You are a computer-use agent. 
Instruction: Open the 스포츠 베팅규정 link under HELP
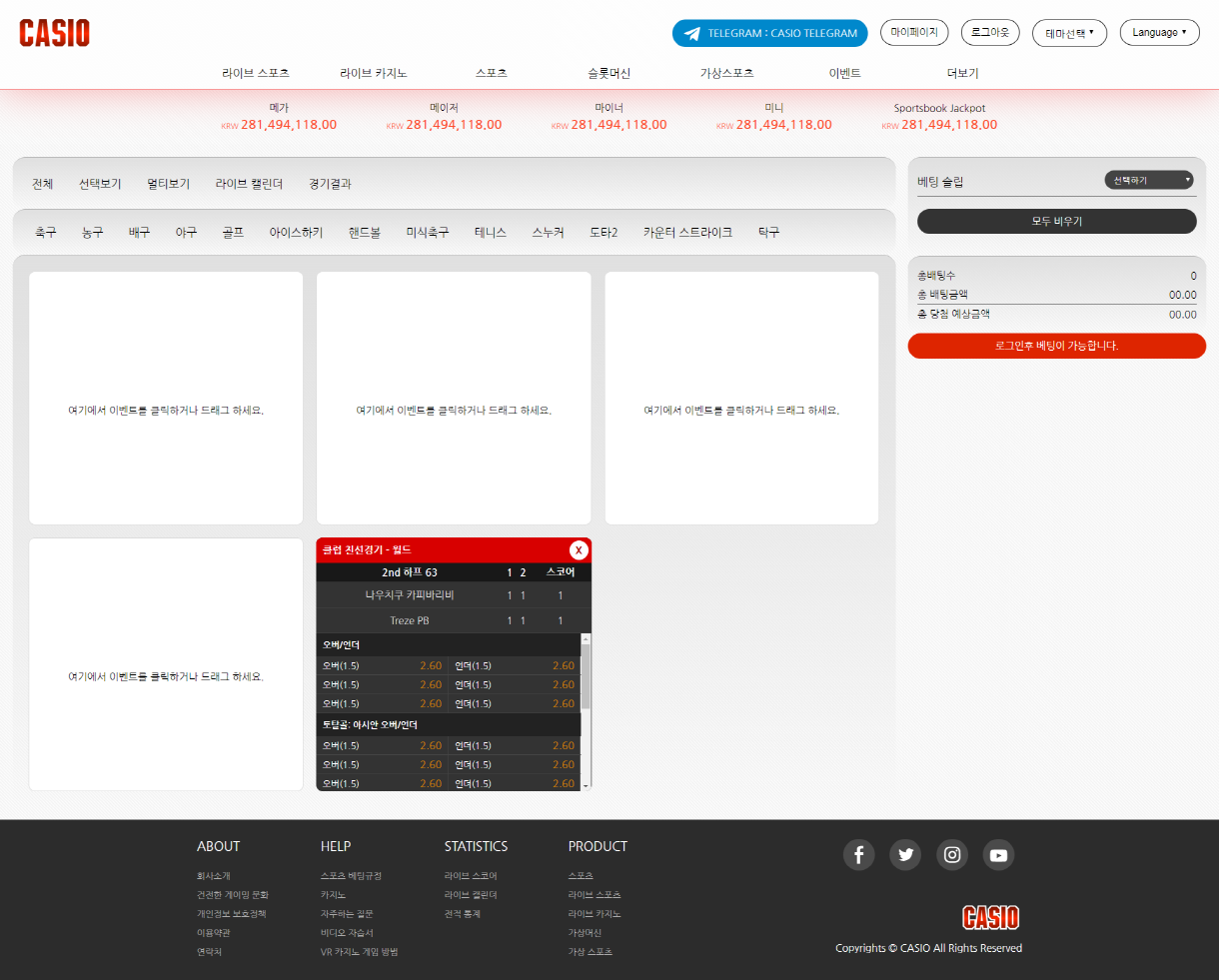[x=351, y=876]
